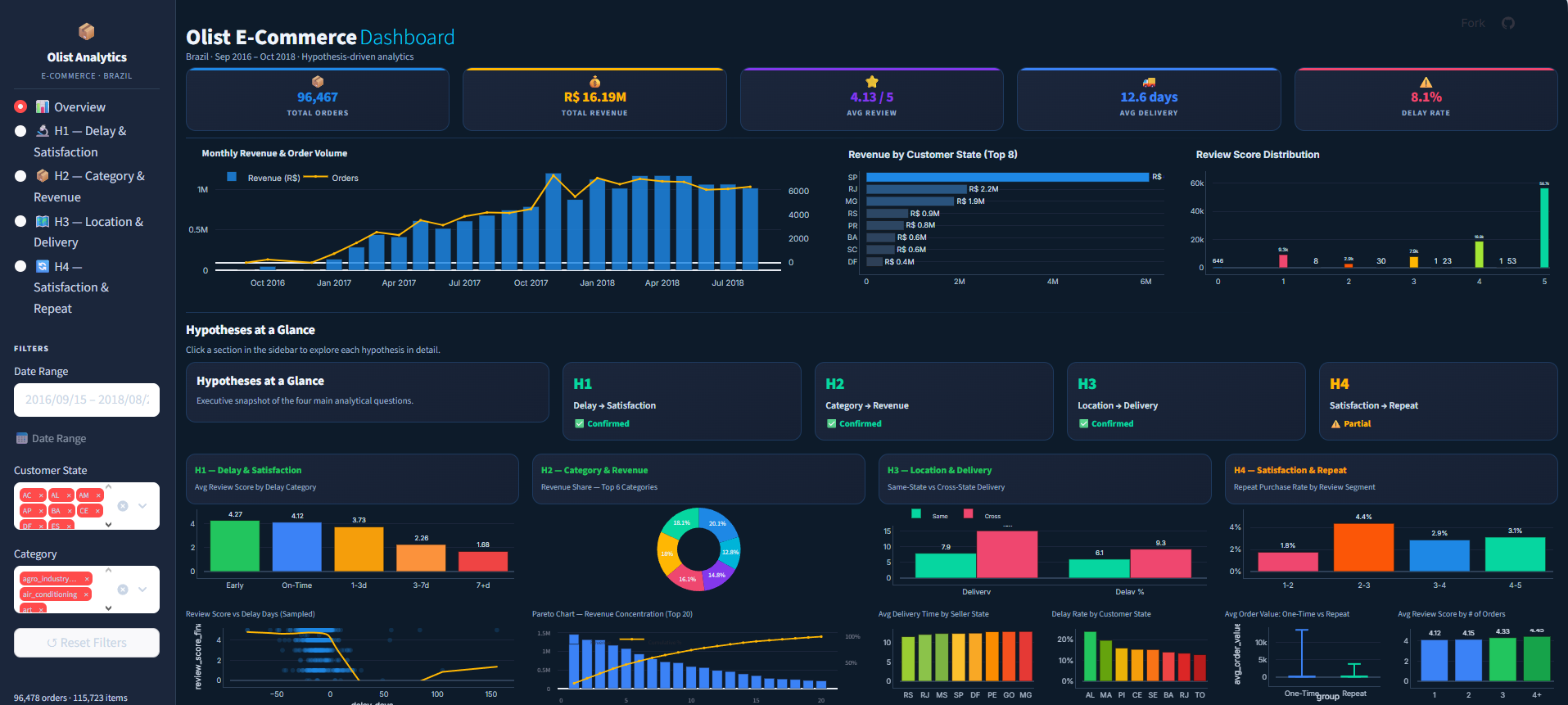Remove the agro_industry category tag
The height and width of the screenshot is (705, 1568).
pyautogui.click(x=87, y=579)
